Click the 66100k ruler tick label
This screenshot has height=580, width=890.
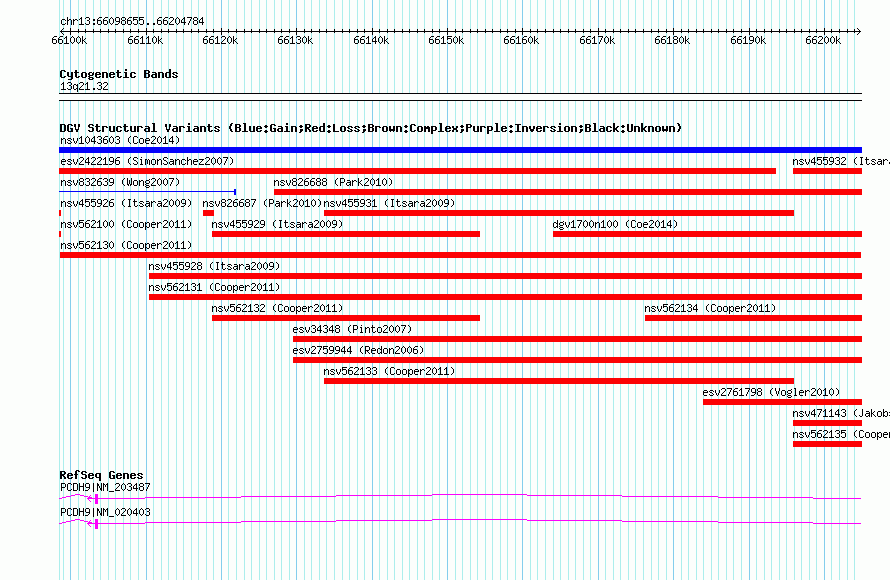(x=69, y=40)
